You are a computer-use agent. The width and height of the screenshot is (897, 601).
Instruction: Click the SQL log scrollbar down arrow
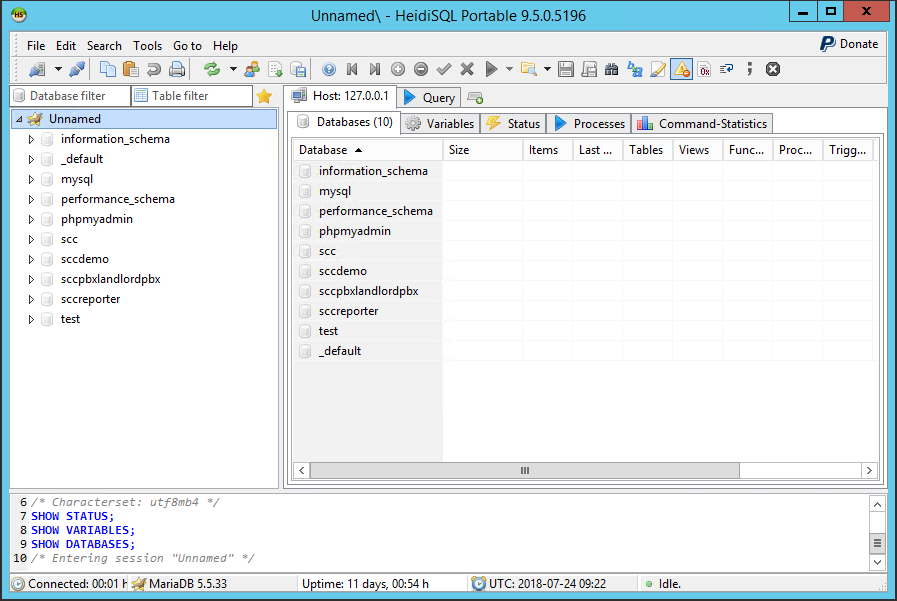(x=878, y=563)
